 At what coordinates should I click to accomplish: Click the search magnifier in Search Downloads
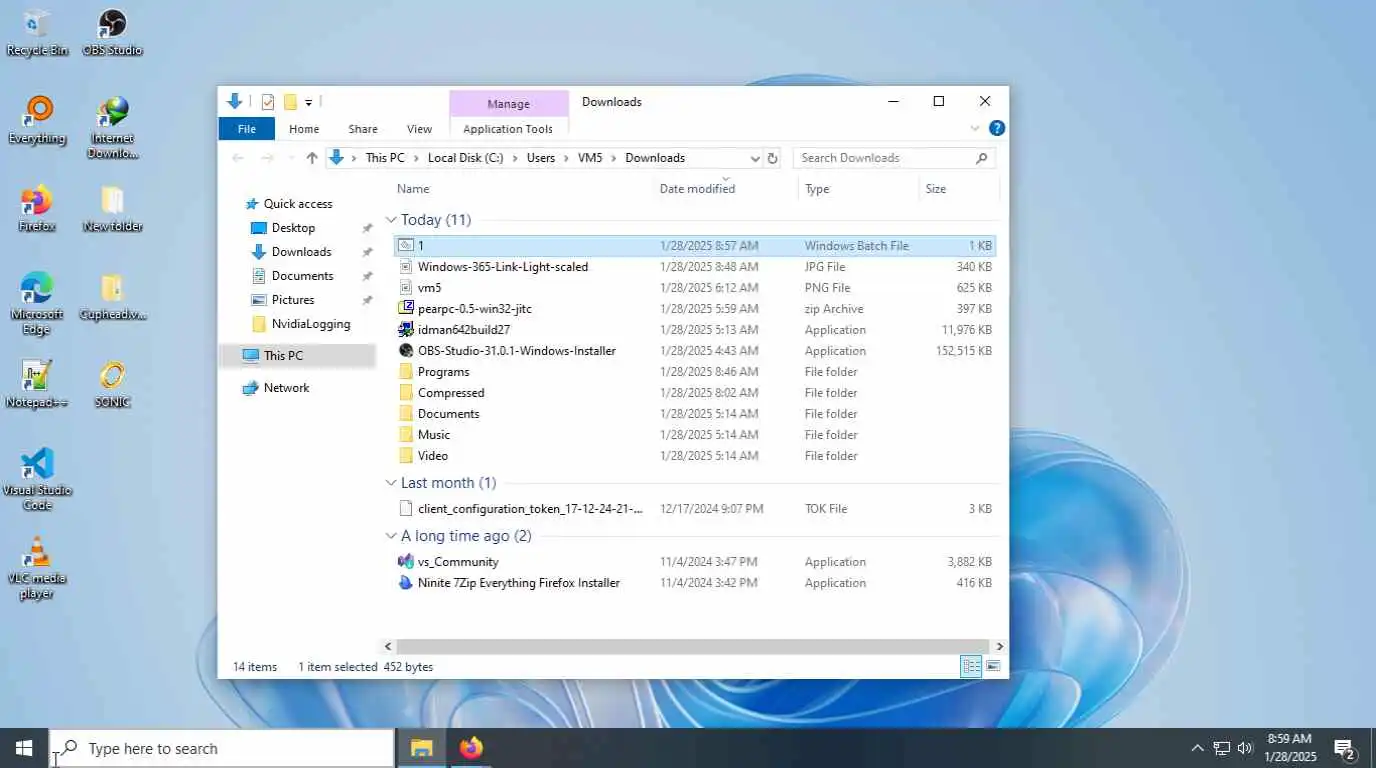(981, 158)
